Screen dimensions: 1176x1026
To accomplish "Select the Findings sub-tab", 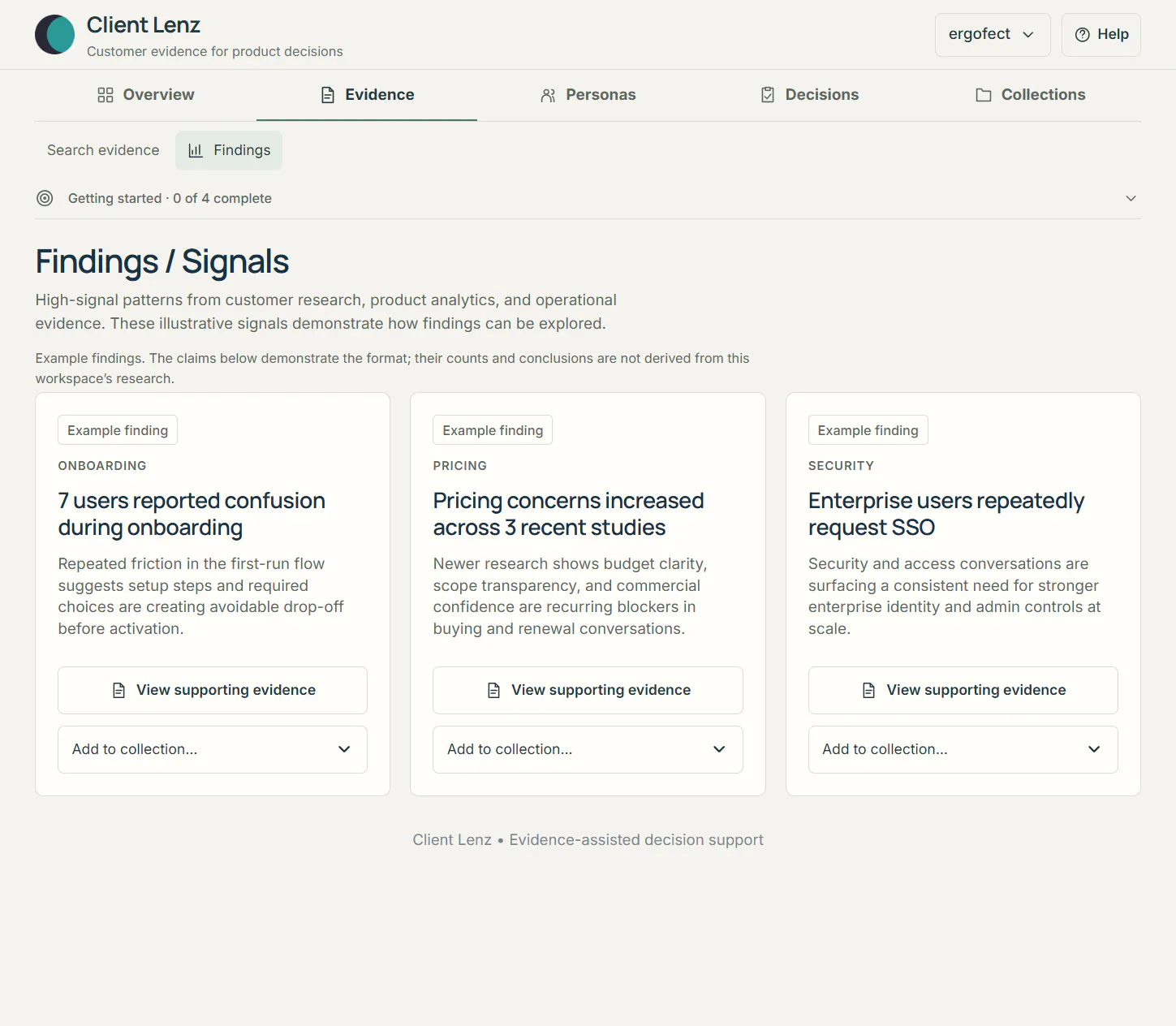I will click(x=229, y=150).
